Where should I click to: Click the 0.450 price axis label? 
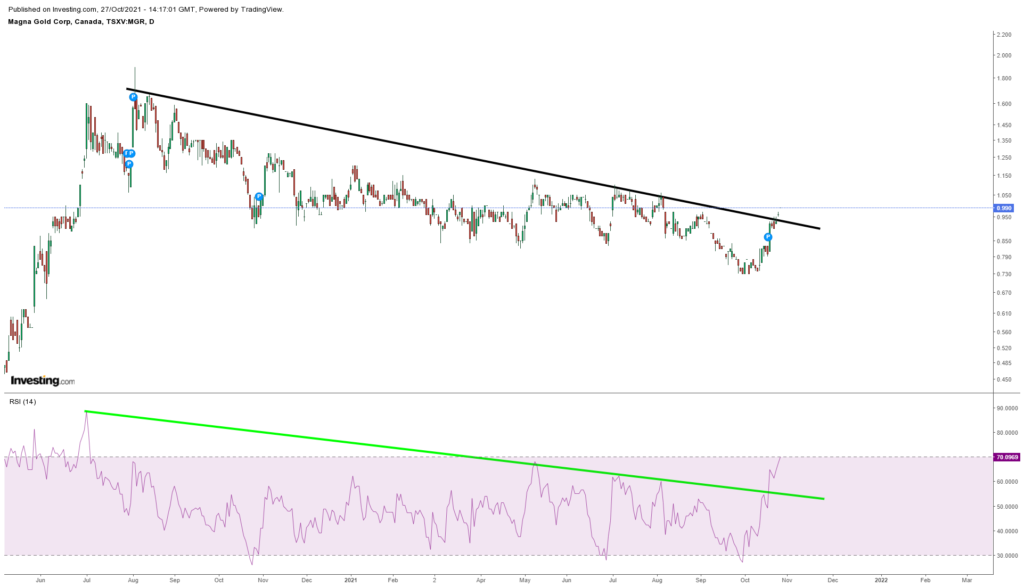point(1004,379)
